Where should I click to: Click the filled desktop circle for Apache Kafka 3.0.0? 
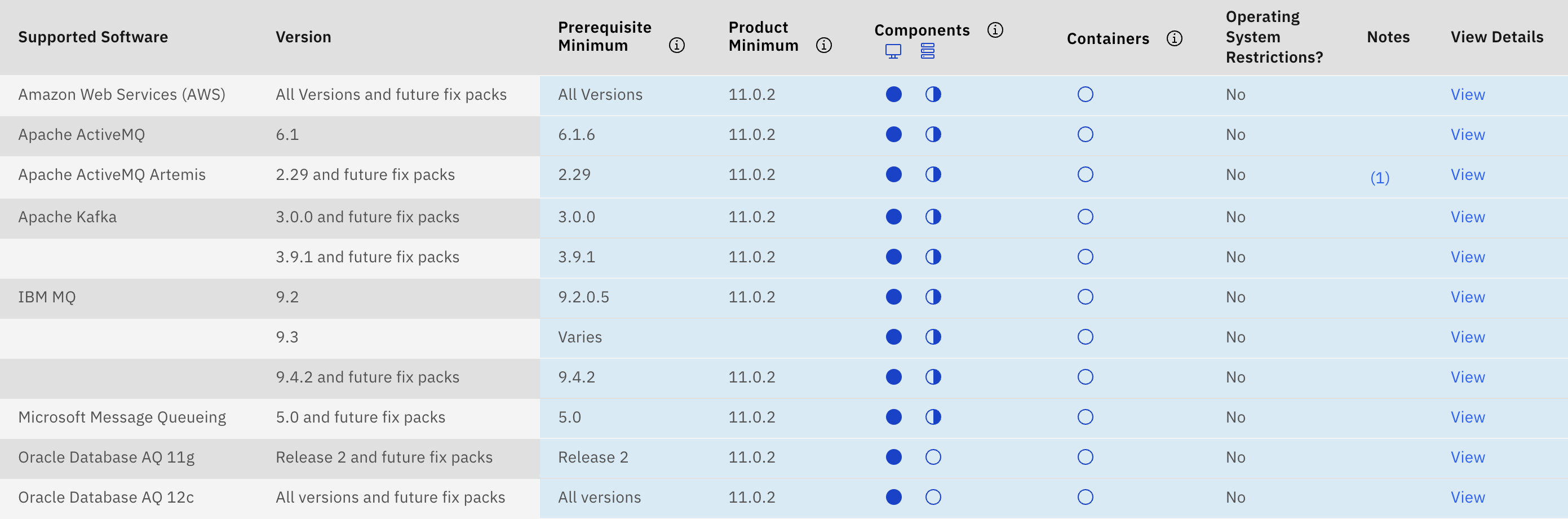[x=893, y=217]
